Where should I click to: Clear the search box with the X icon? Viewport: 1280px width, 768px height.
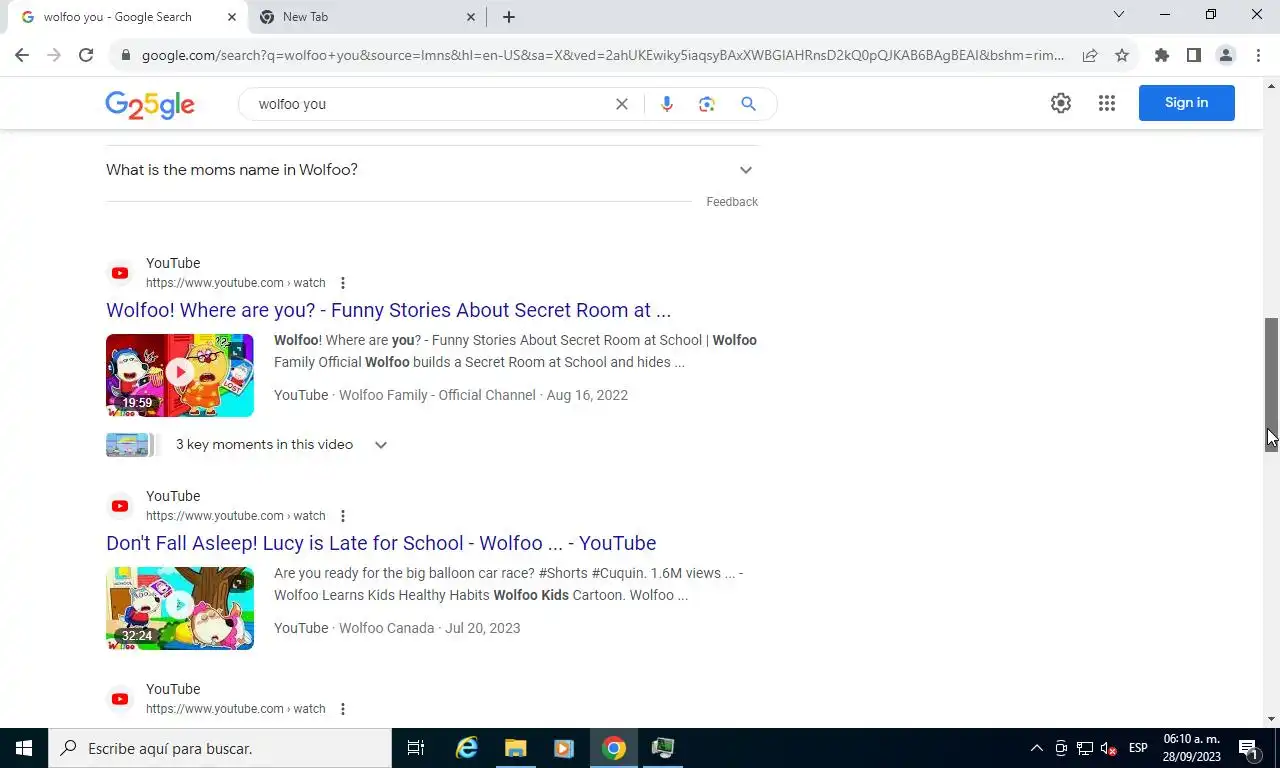tap(622, 104)
